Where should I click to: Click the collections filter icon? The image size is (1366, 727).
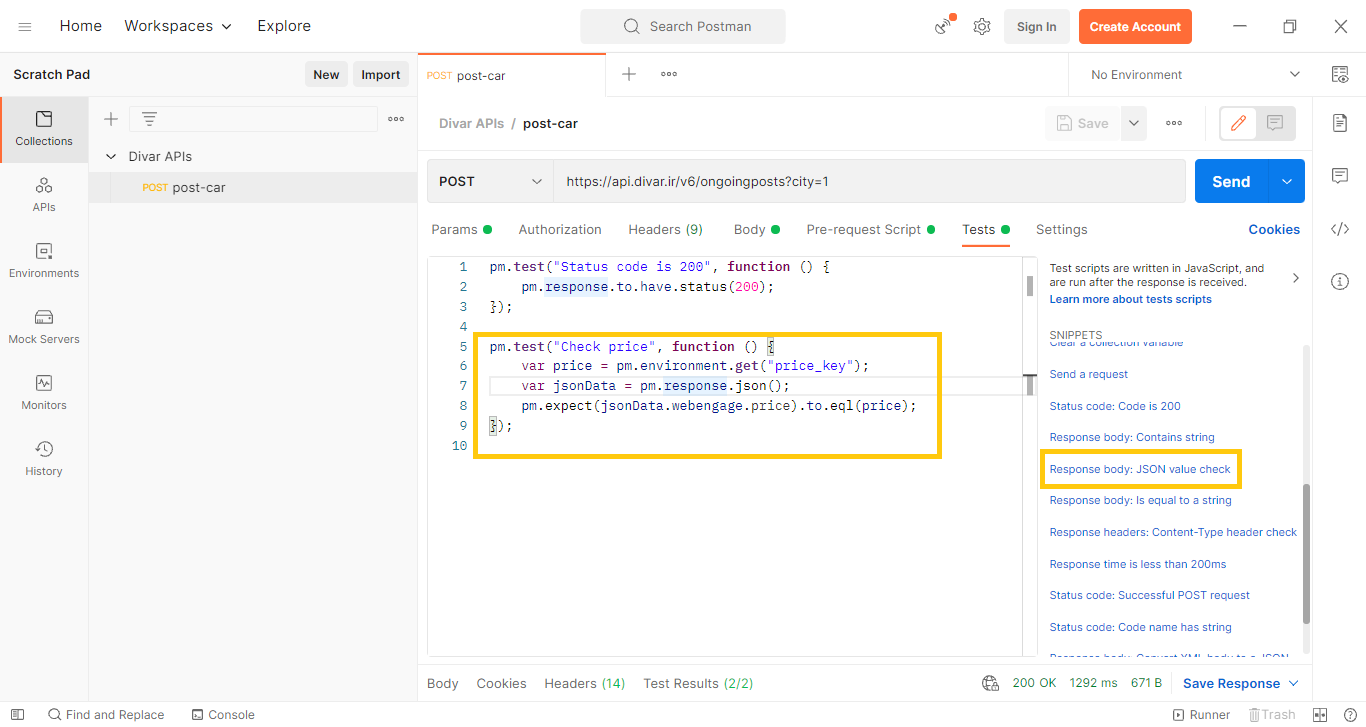click(149, 119)
